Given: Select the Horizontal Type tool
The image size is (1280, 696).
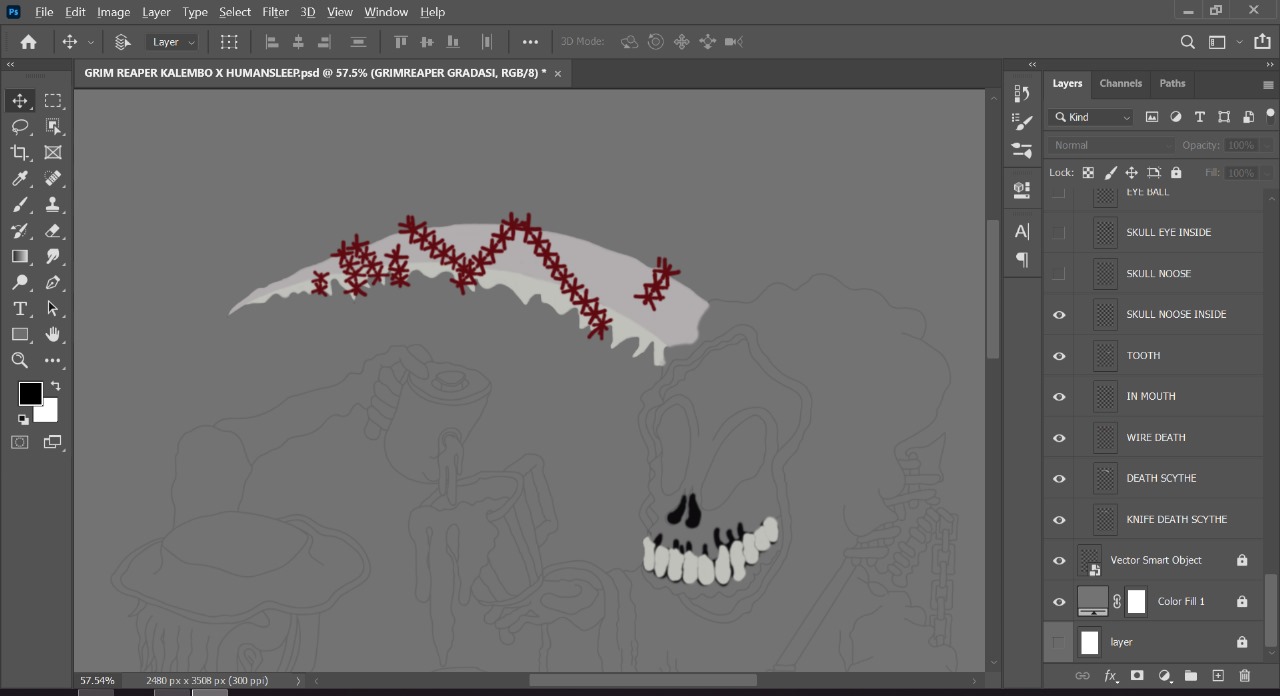Looking at the screenshot, I should [20, 309].
